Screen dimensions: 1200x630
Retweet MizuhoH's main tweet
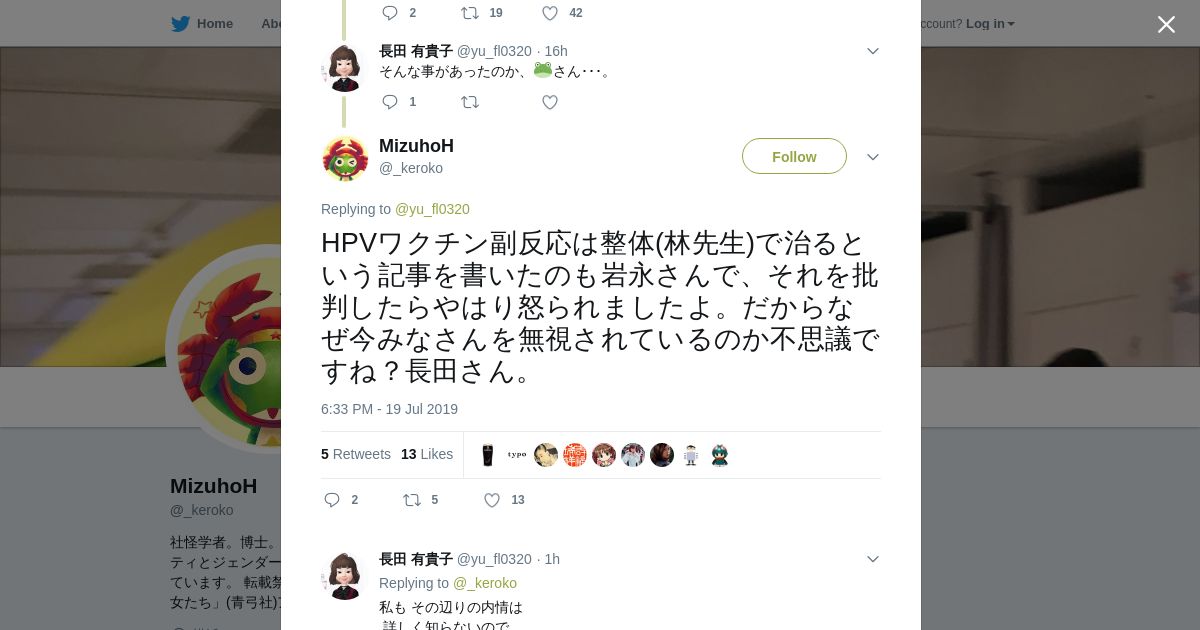tap(412, 500)
